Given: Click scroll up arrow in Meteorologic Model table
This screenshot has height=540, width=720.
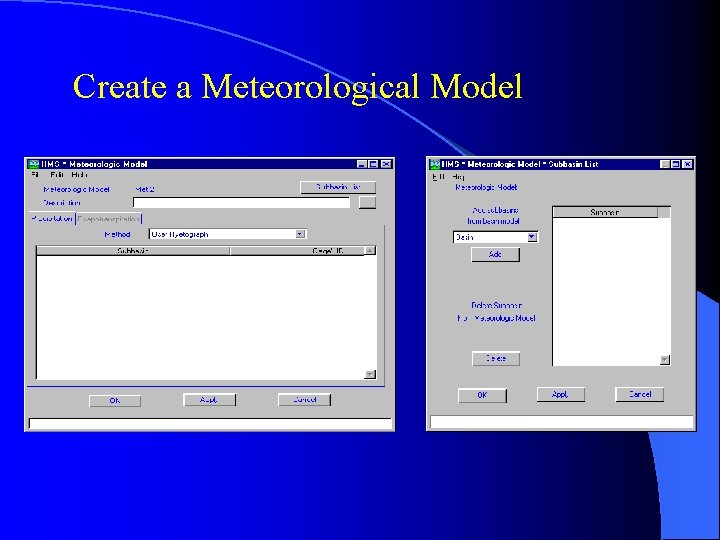Looking at the screenshot, I should pos(370,250).
